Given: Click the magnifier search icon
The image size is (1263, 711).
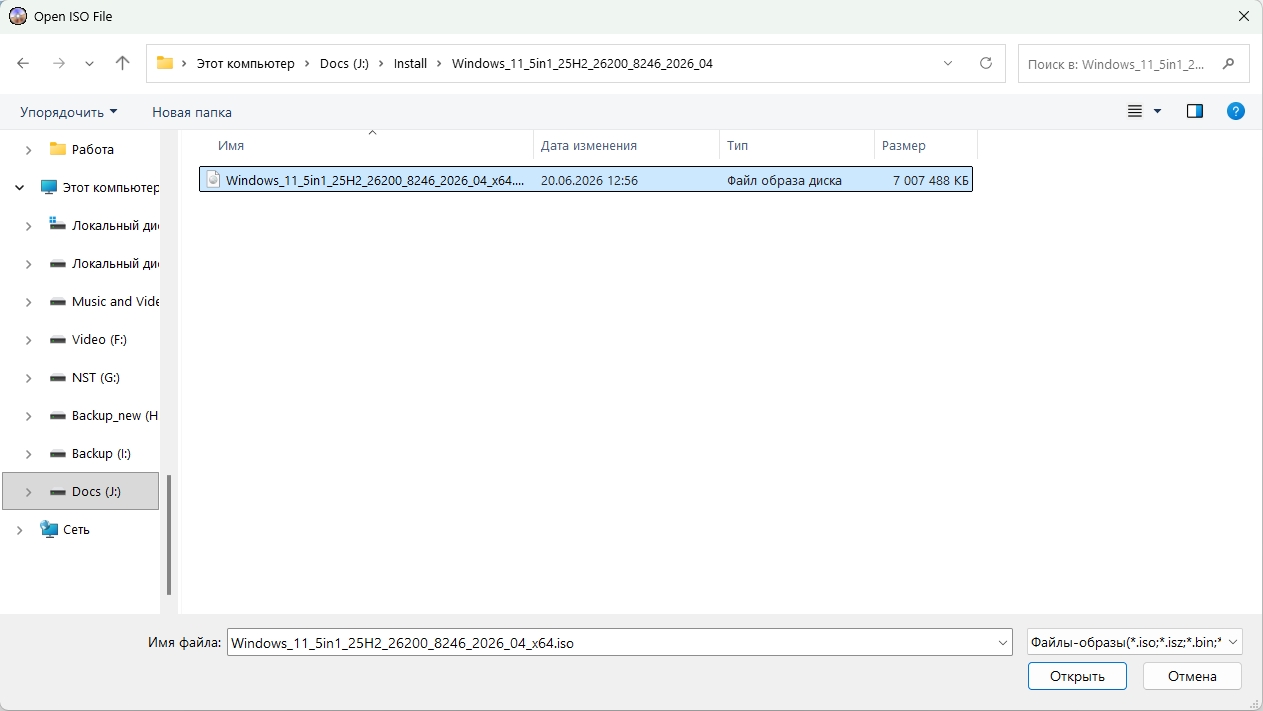Looking at the screenshot, I should coord(1229,63).
